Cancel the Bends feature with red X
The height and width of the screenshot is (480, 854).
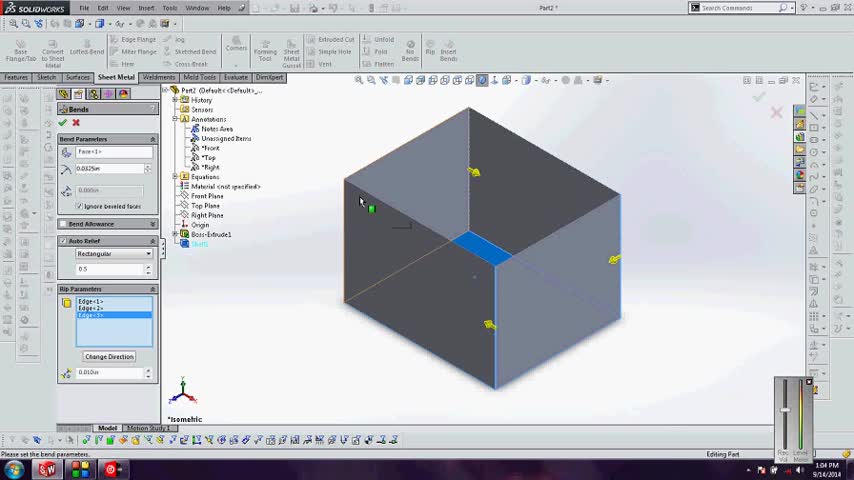pyautogui.click(x=76, y=123)
